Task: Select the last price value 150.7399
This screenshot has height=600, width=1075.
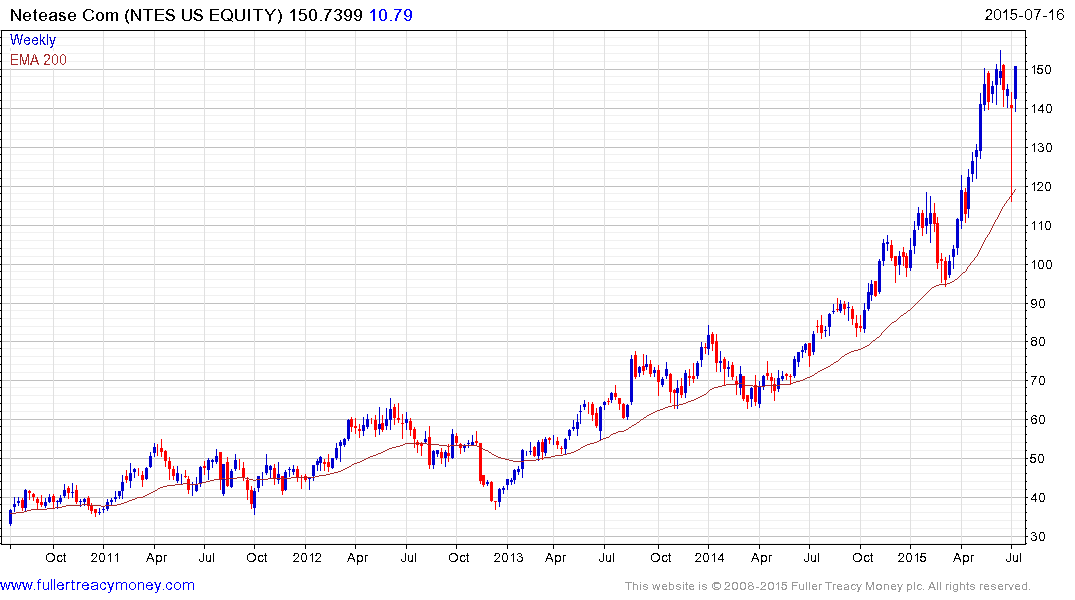Action: pyautogui.click(x=326, y=15)
